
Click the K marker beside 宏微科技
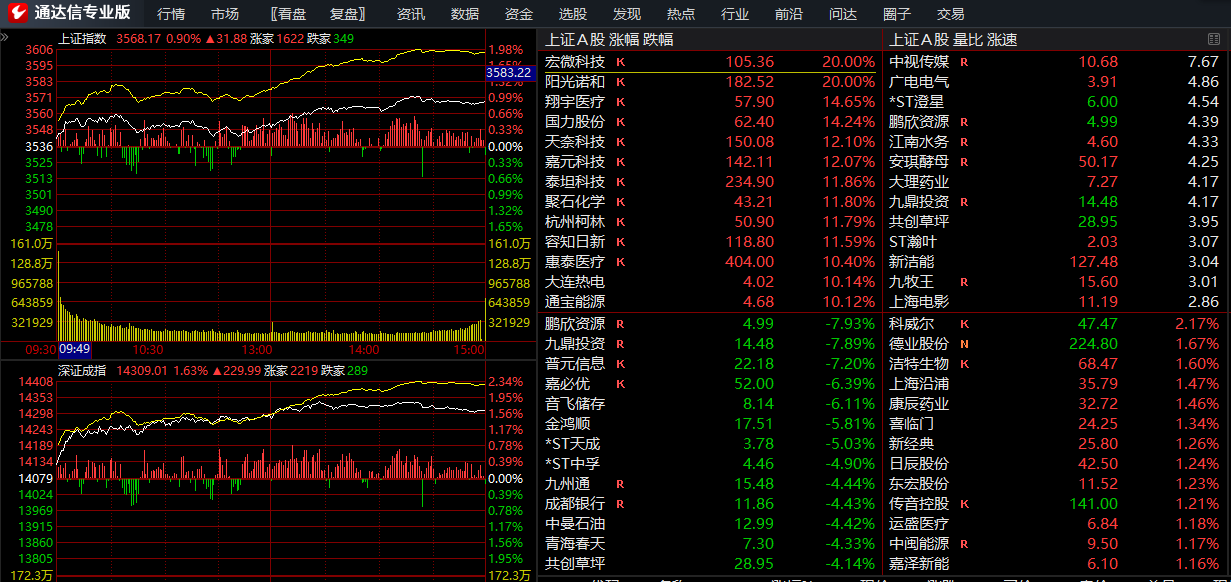pos(621,62)
